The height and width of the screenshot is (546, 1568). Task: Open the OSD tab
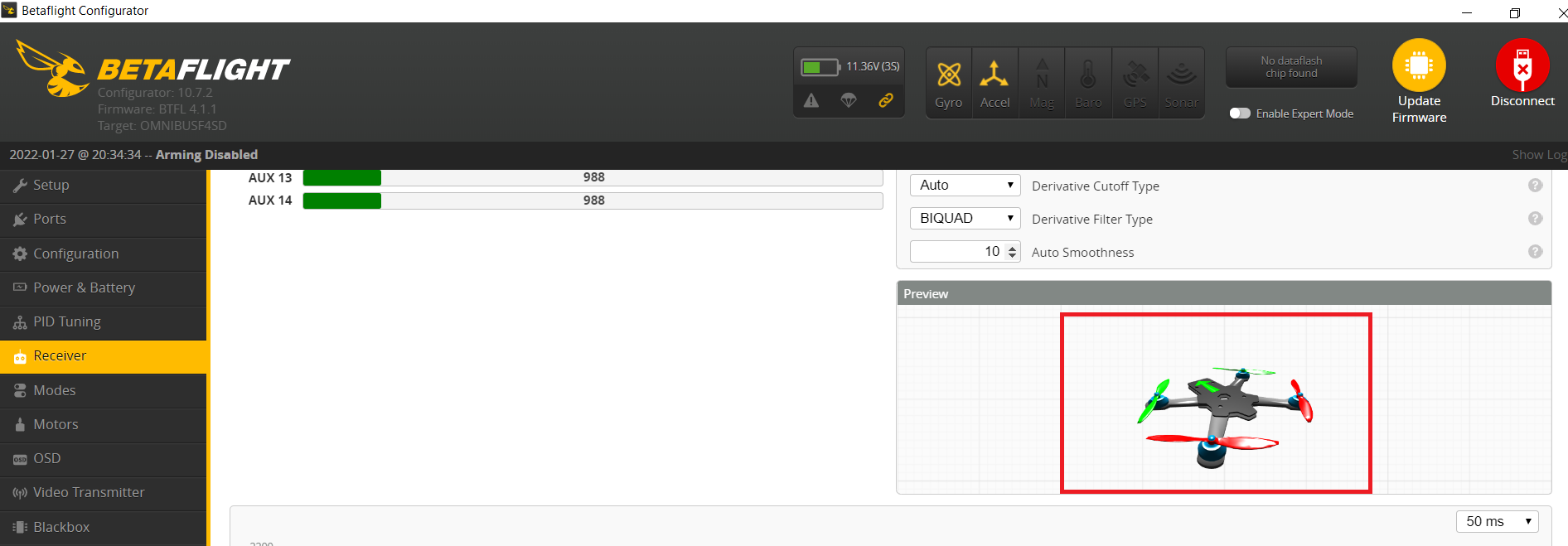pyautogui.click(x=104, y=458)
